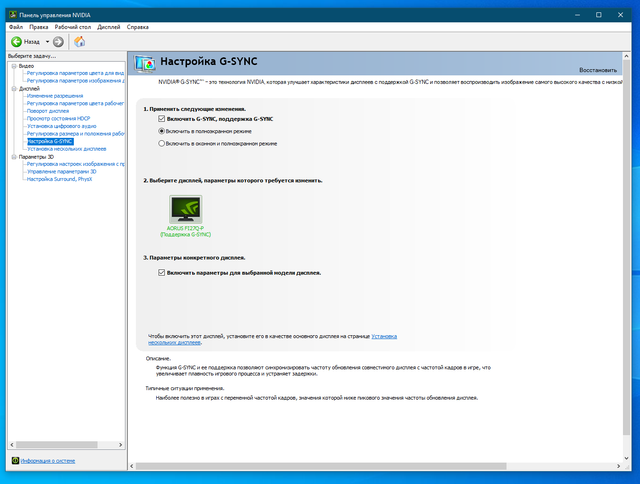This screenshot has height=484, width=640.
Task: Open 'Информация о системе' link
Action: 48,461
